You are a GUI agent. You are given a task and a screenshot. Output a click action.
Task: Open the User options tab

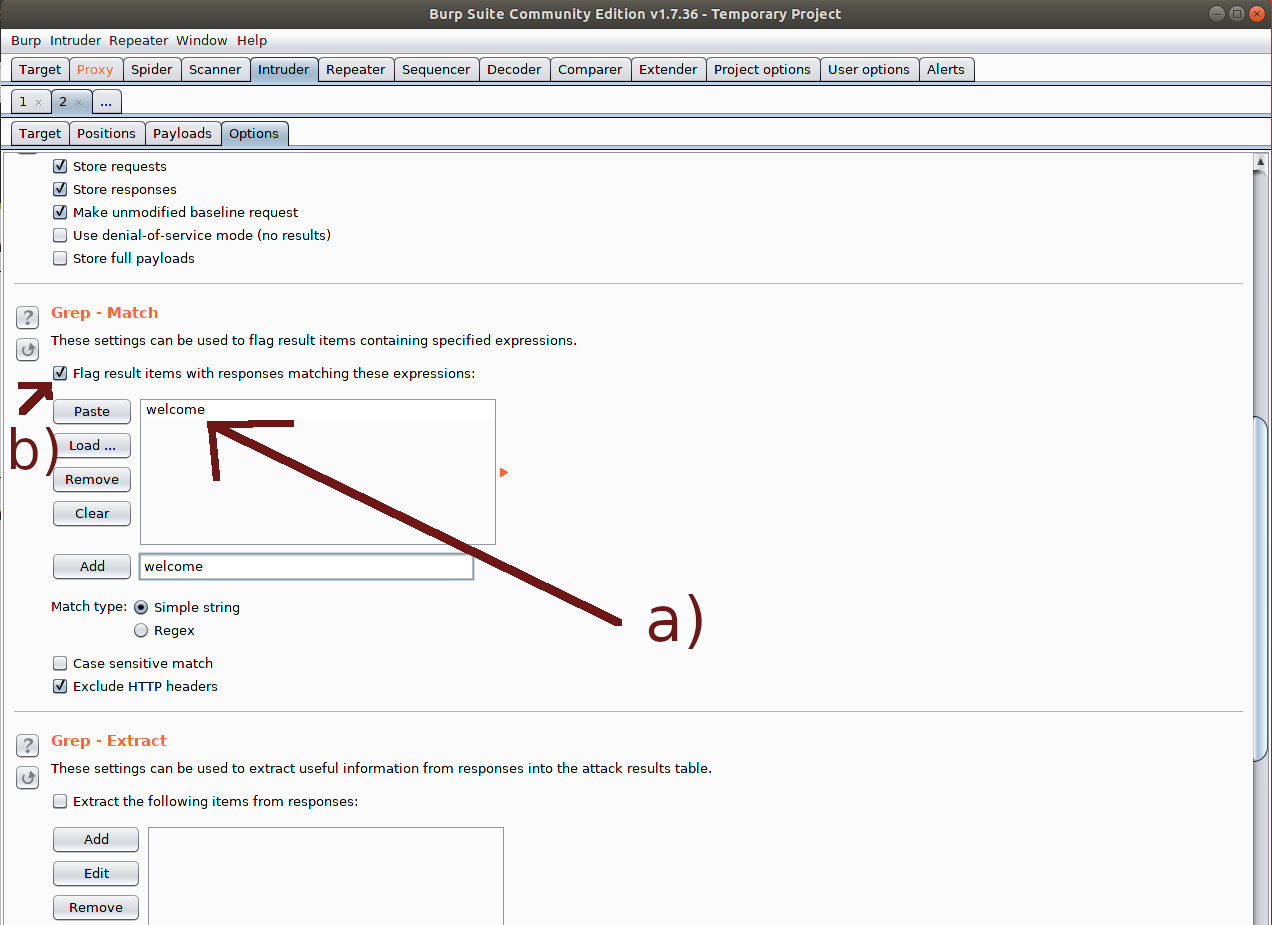869,69
